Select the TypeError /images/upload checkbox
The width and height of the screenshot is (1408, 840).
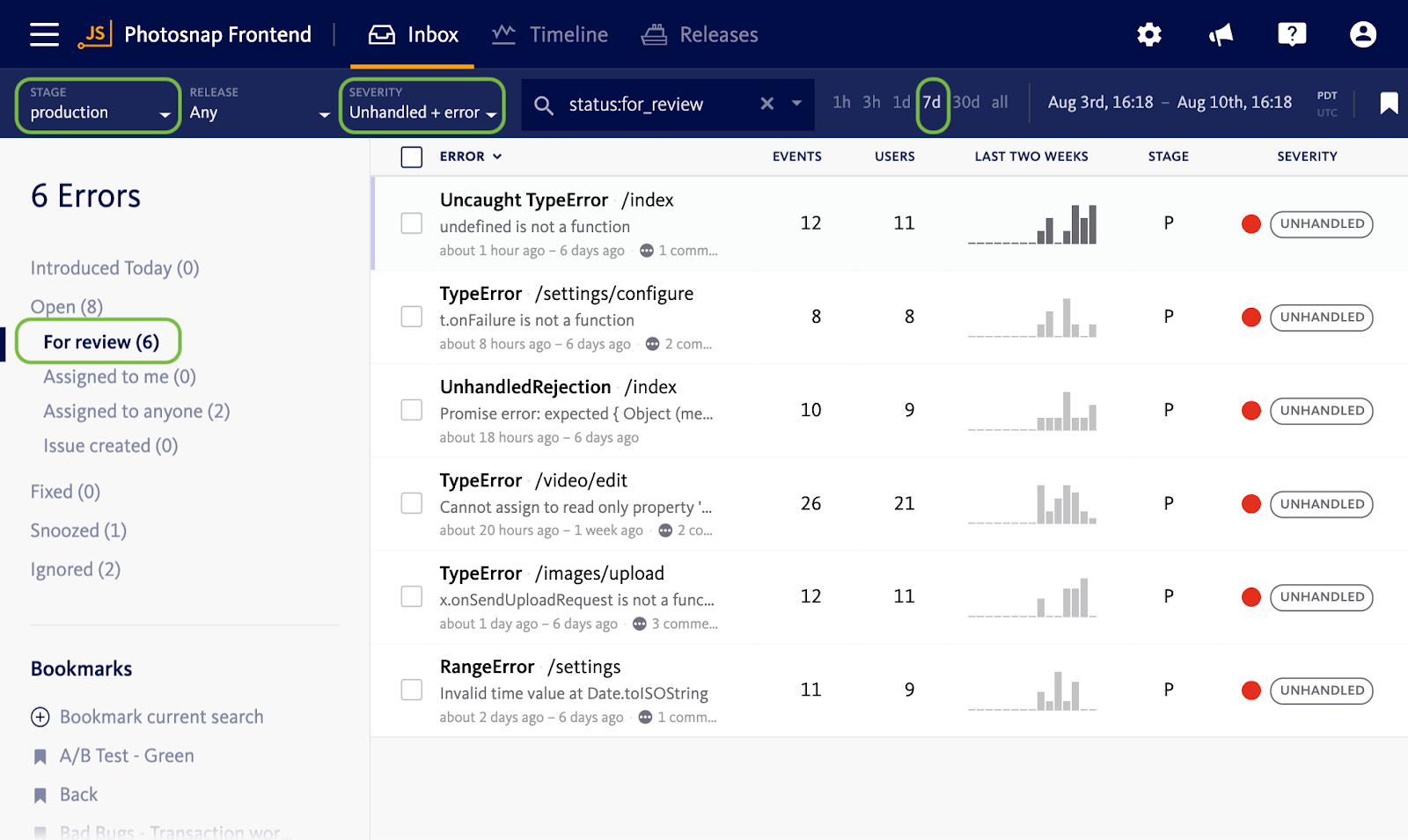pyautogui.click(x=412, y=595)
